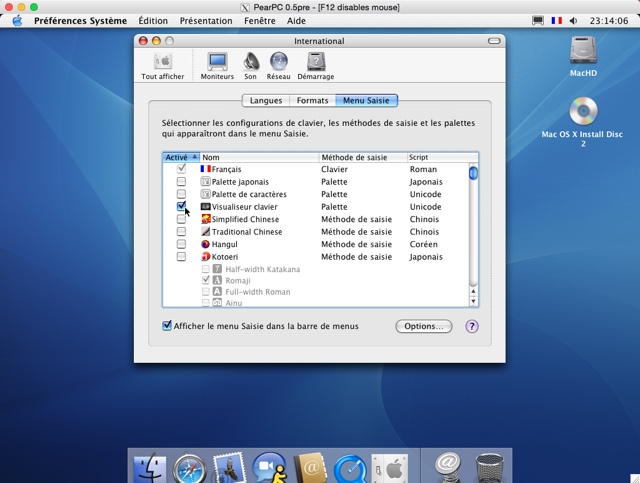Click the Script column header
This screenshot has height=483, width=640.
(x=442, y=157)
